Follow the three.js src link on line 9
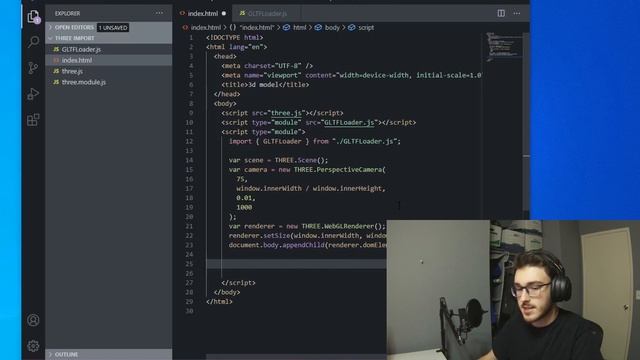 point(286,113)
